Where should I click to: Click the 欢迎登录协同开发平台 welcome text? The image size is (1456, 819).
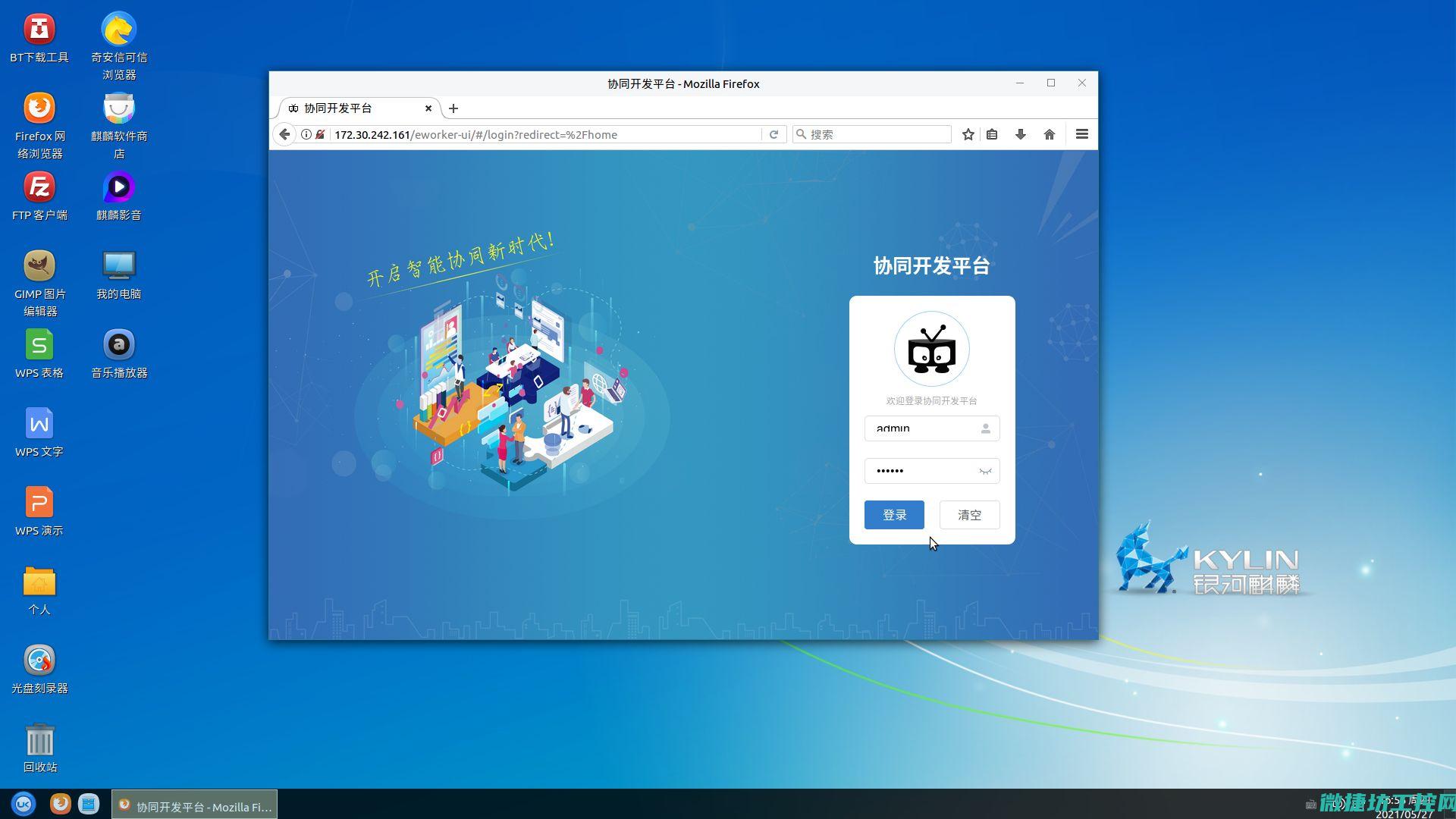pos(932,400)
